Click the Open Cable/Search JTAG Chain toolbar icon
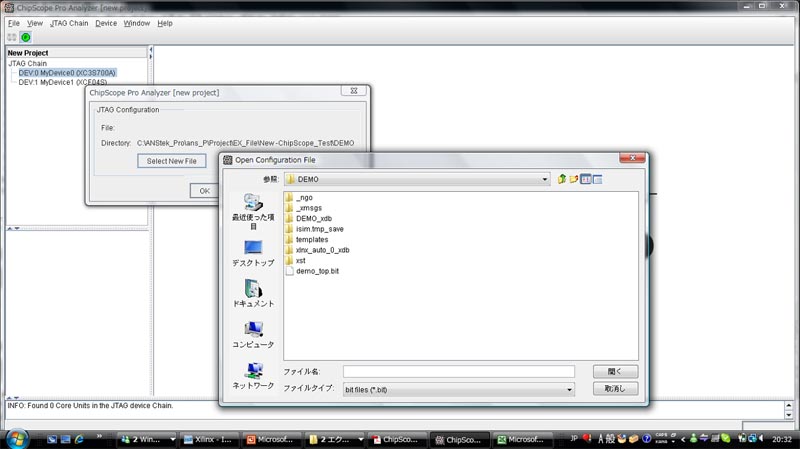The height and width of the screenshot is (449, 800). 12,37
